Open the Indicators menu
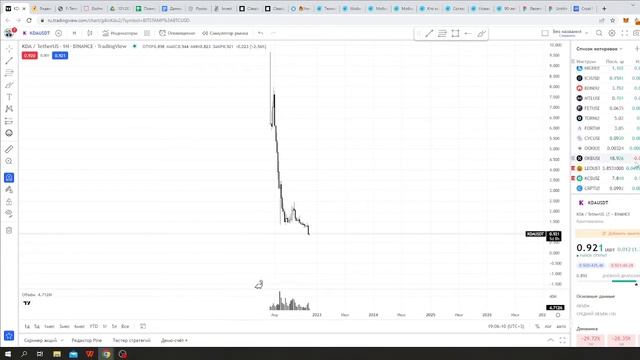The width and height of the screenshot is (640, 360). pos(120,33)
